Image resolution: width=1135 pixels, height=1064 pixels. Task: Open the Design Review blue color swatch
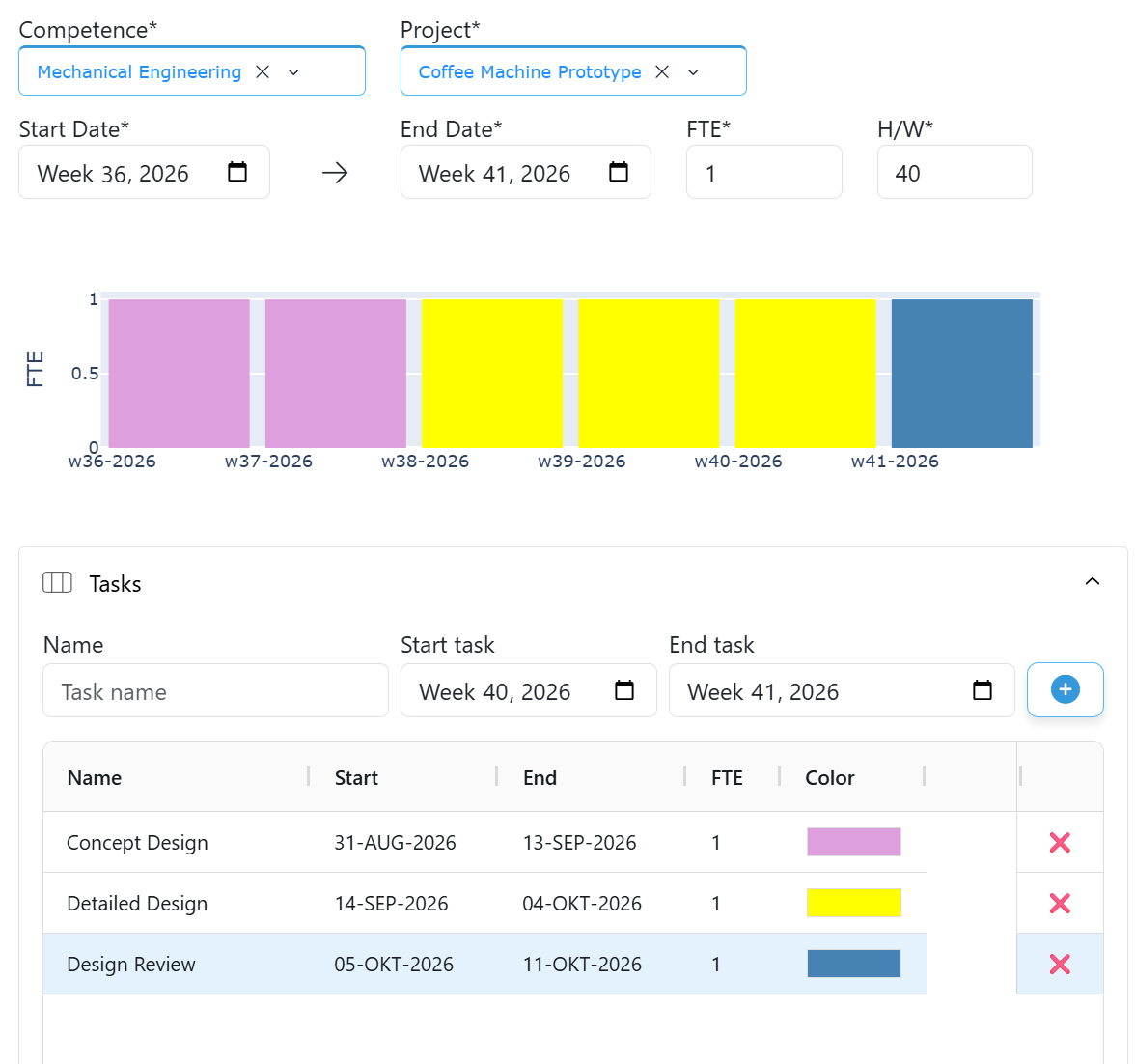tap(854, 964)
